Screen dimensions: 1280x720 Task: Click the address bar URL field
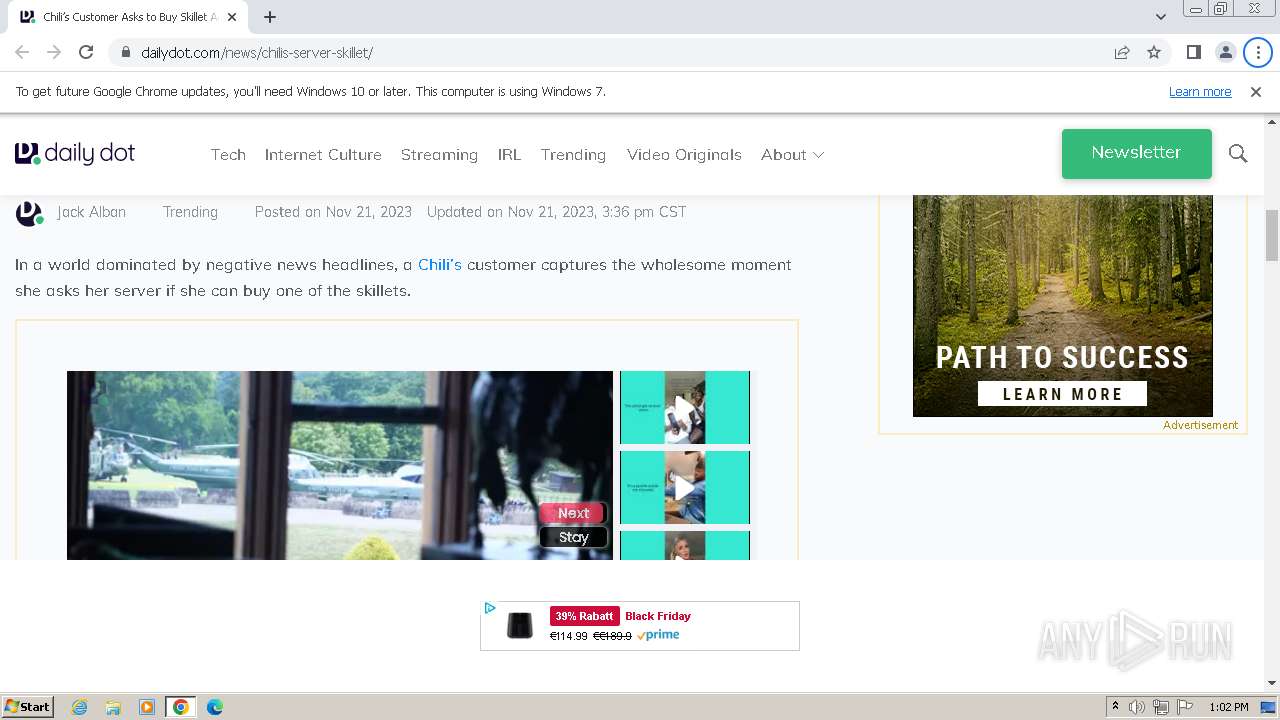tap(620, 52)
